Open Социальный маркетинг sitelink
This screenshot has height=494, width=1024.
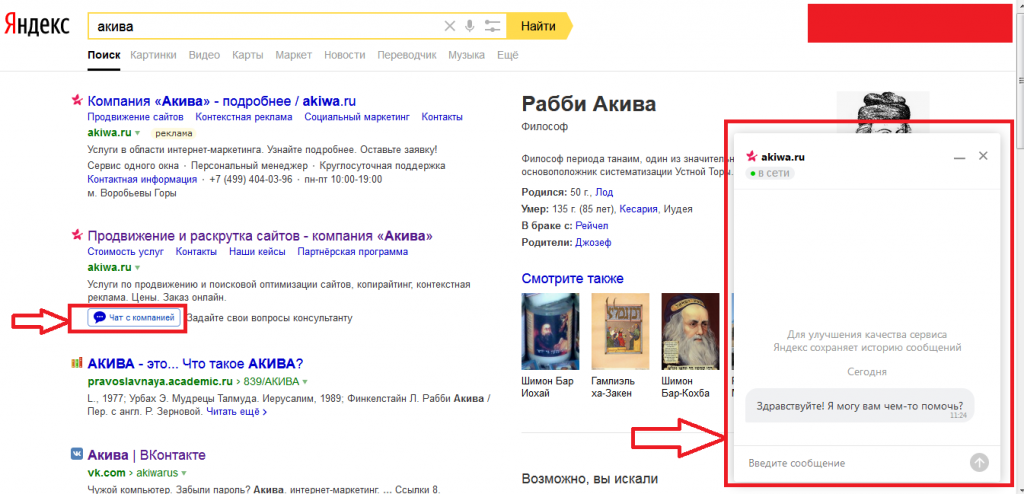tap(357, 117)
